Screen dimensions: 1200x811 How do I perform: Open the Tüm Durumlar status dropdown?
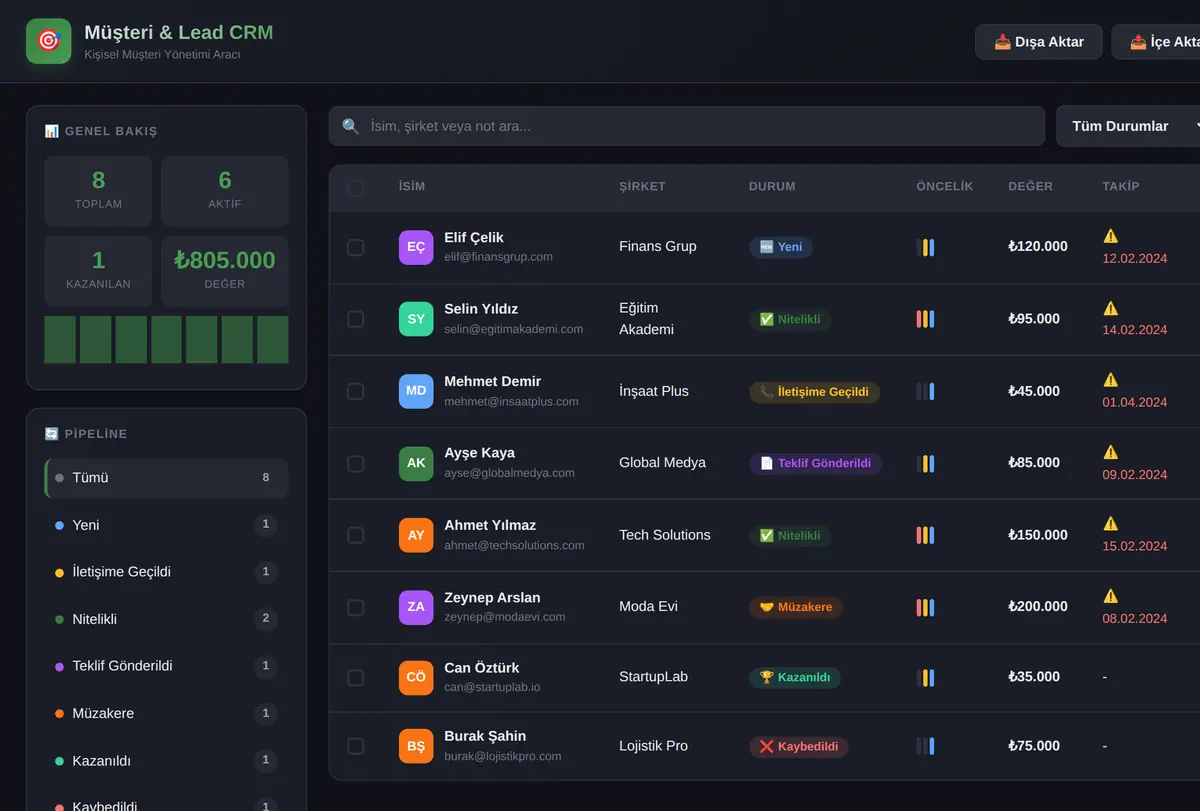[x=1130, y=127]
